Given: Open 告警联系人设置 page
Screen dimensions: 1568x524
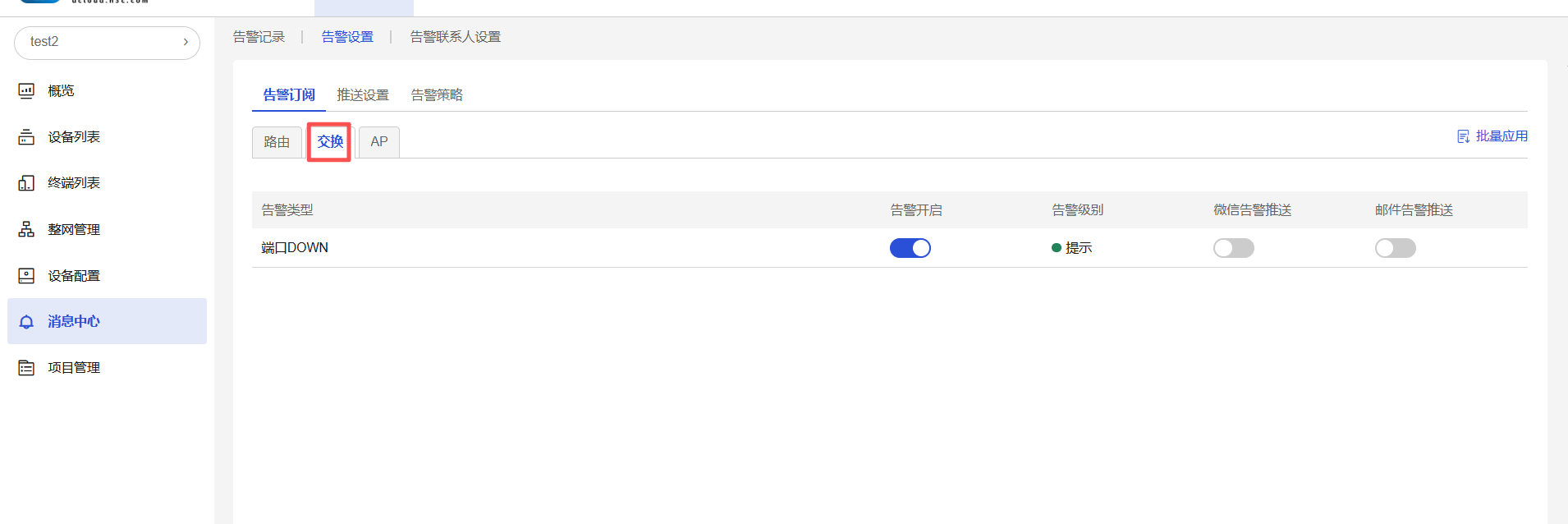Looking at the screenshot, I should point(455,37).
